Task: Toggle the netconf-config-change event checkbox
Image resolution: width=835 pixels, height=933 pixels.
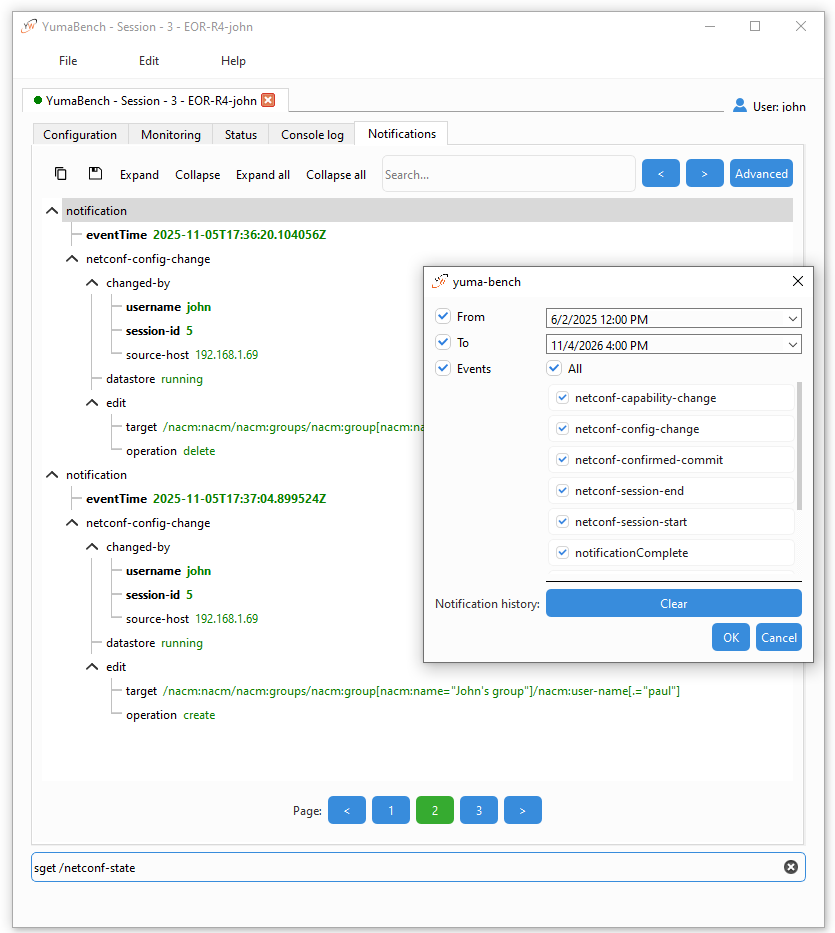Action: coord(563,429)
